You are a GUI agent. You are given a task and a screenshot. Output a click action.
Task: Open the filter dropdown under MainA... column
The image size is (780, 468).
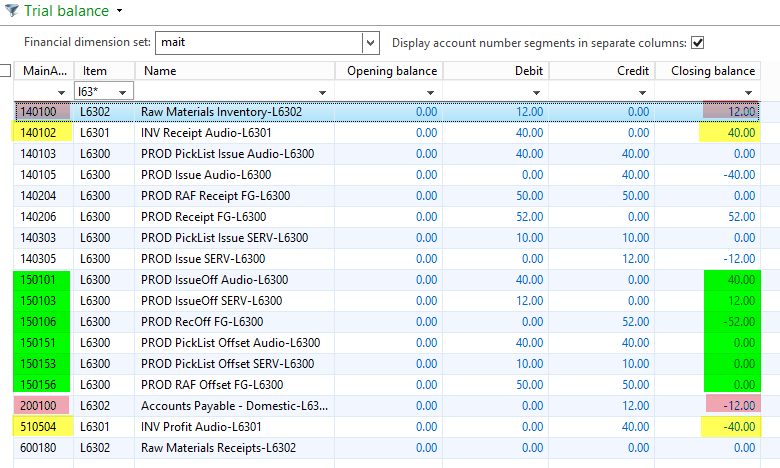[62, 92]
